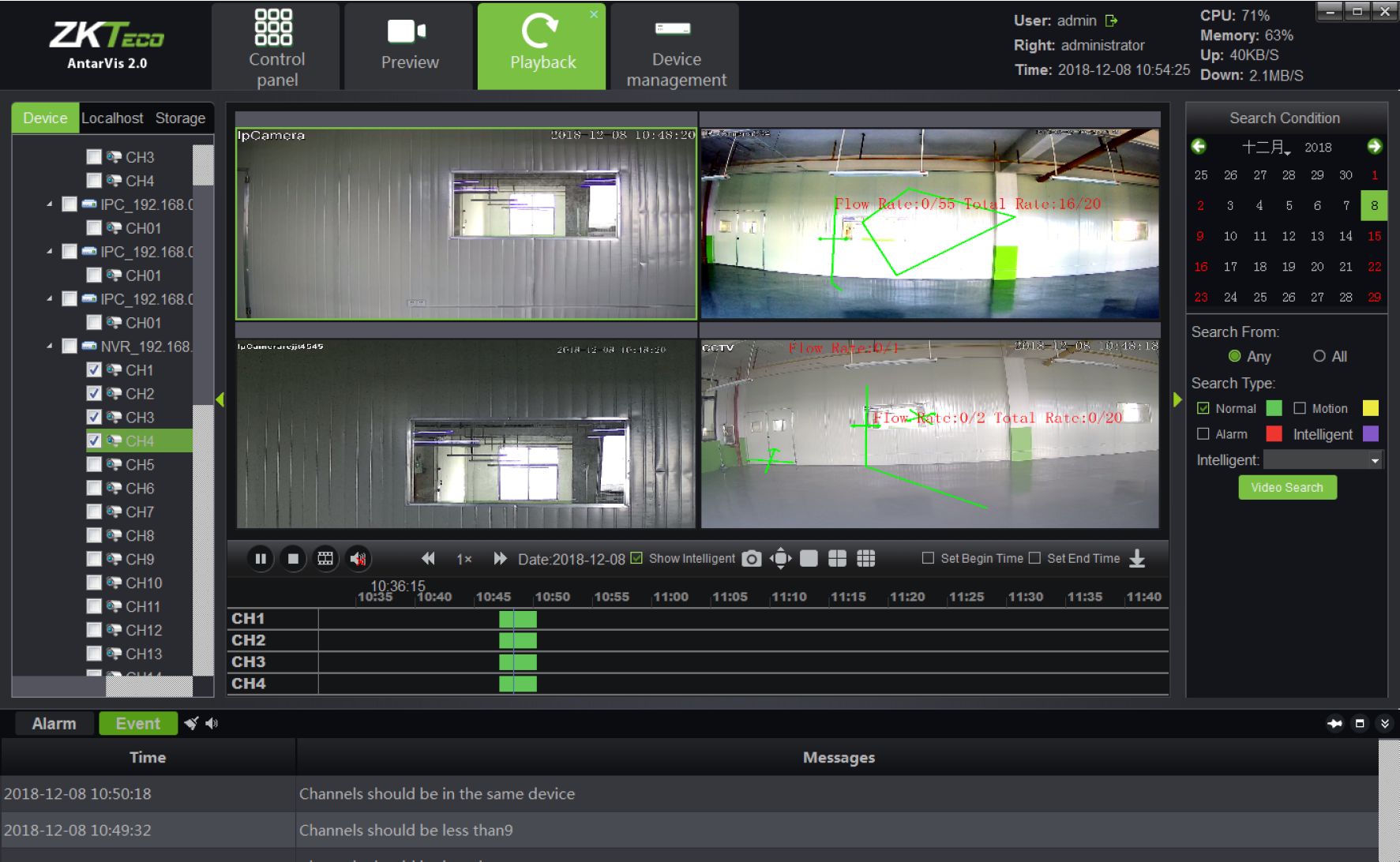Select the All search radio button
The image size is (1400, 862).
click(1319, 356)
